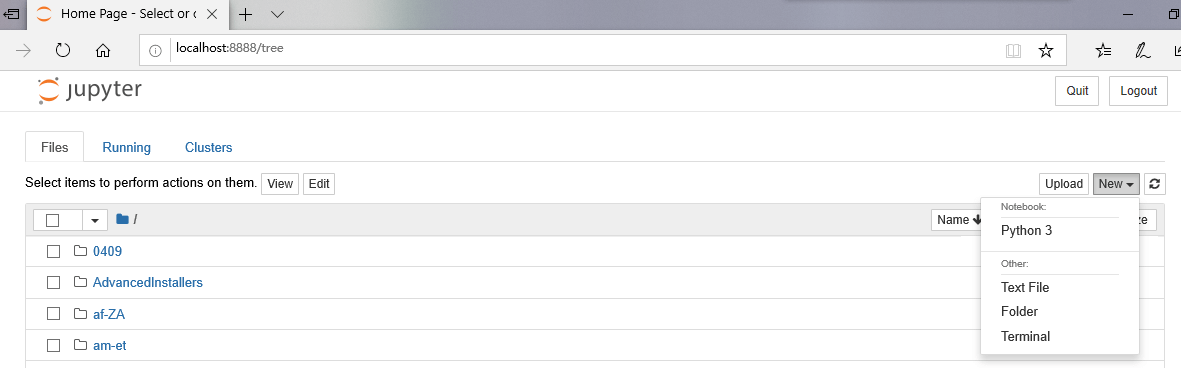Image resolution: width=1181 pixels, height=382 pixels.
Task: Refresh the notebook file list
Action: point(1155,184)
